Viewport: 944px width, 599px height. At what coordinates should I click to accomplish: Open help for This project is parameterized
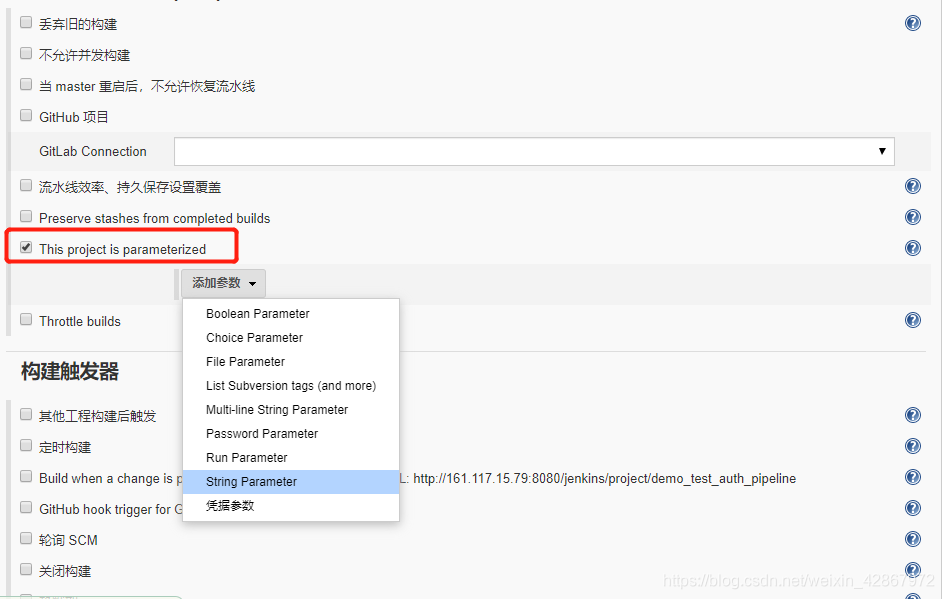pos(913,248)
